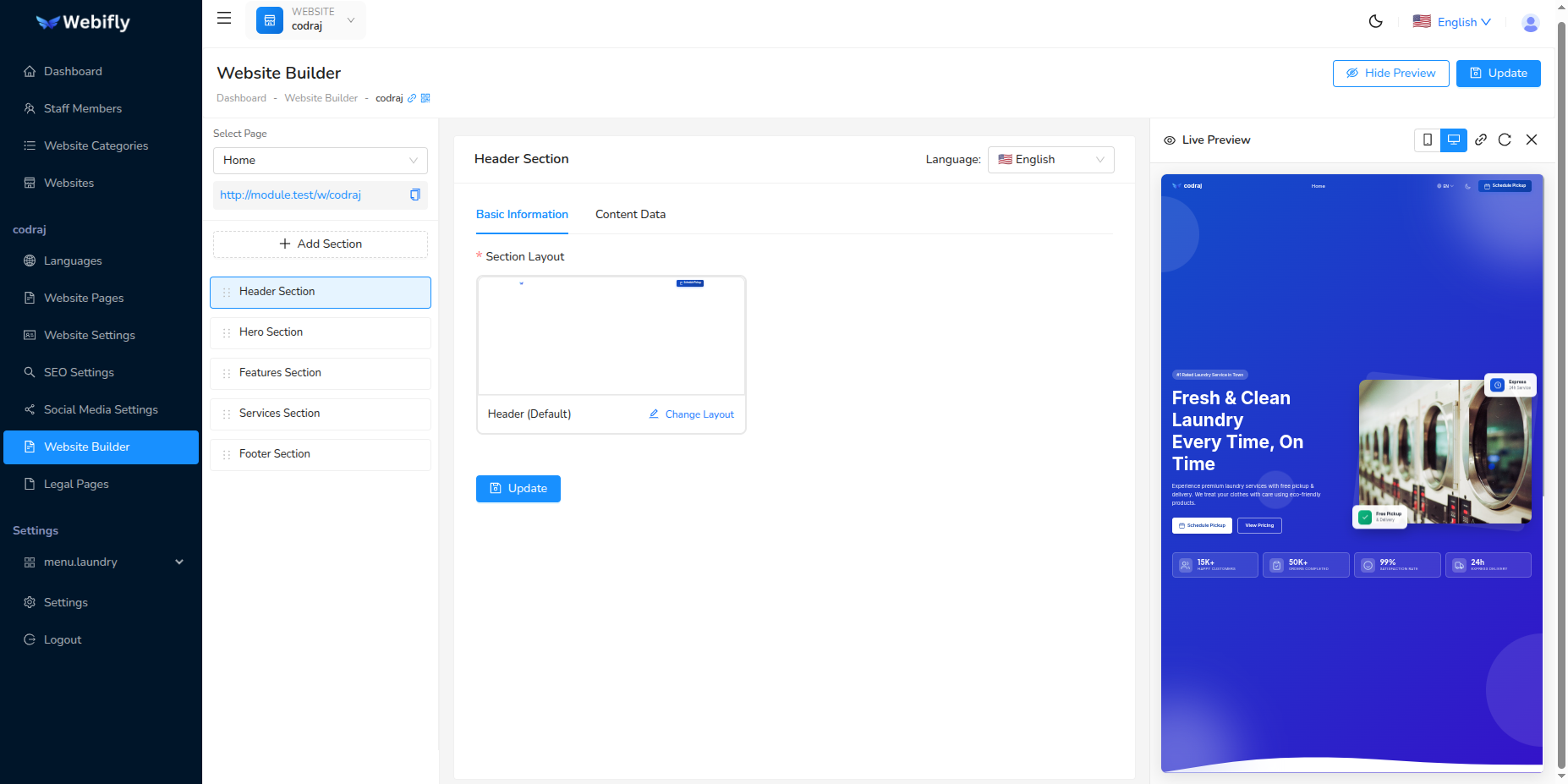Expand the menu.laundry settings chevron

(178, 562)
